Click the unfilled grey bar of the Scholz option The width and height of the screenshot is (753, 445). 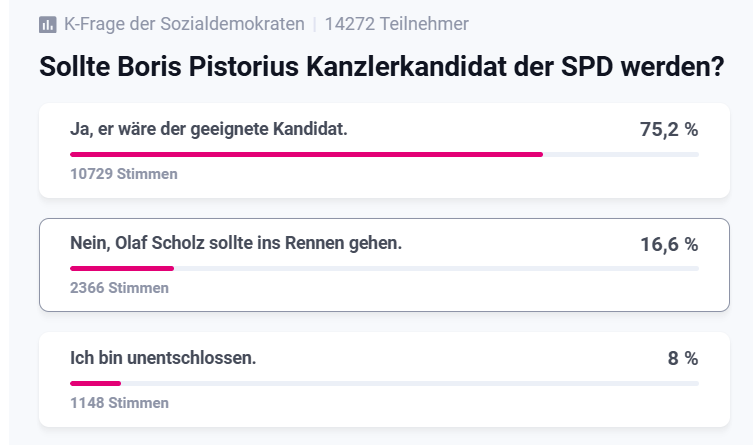pos(436,268)
